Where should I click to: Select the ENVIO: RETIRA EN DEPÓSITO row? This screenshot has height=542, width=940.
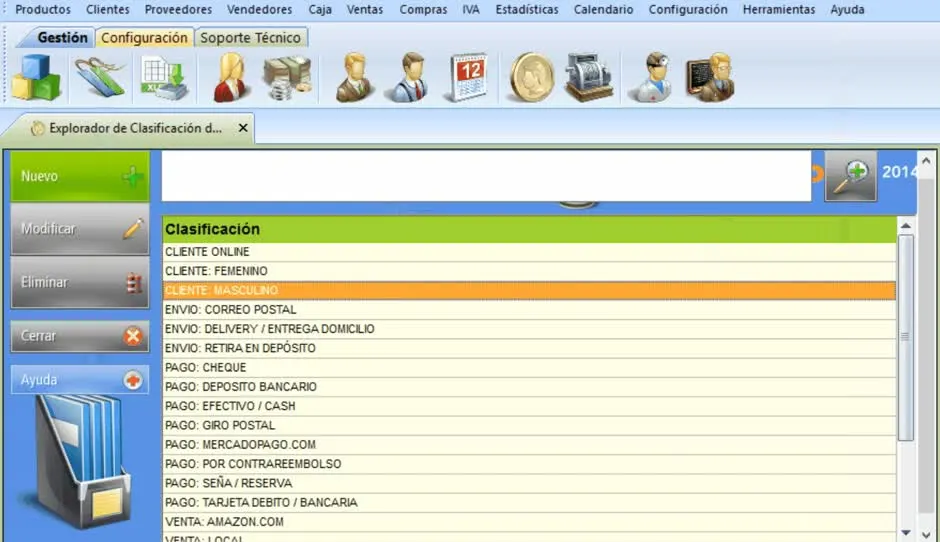[529, 348]
